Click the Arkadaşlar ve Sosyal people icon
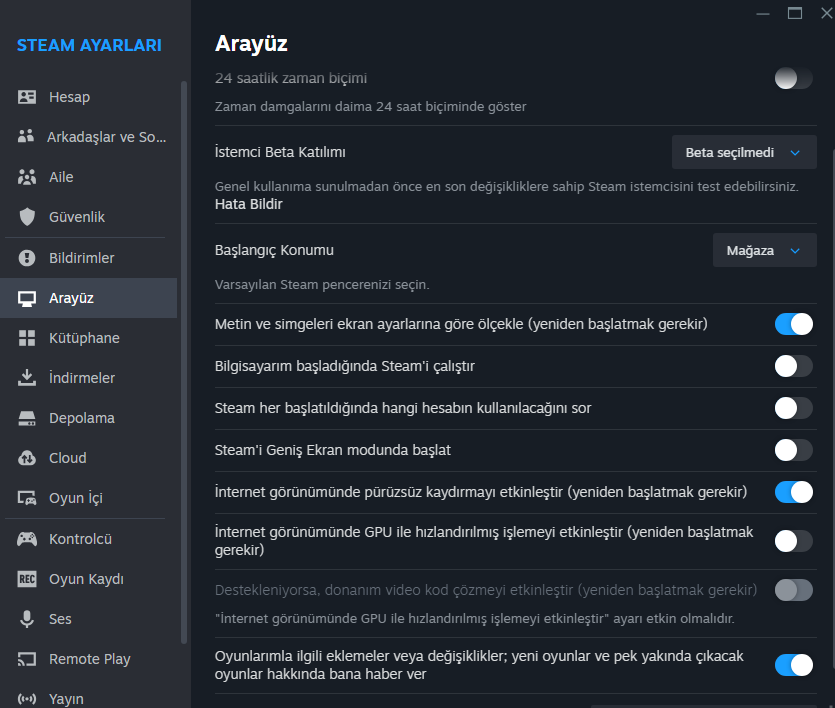 pyautogui.click(x=26, y=137)
